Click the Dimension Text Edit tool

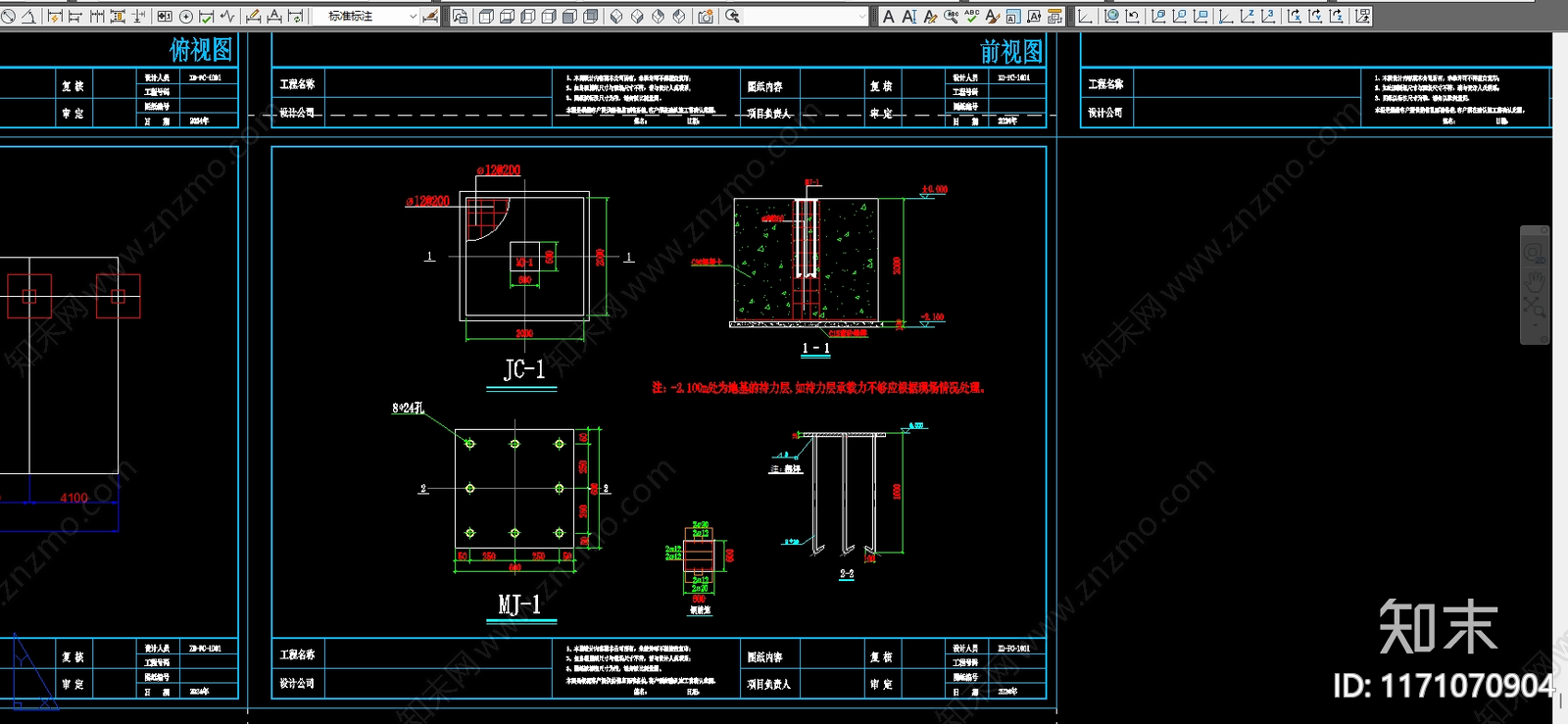(x=274, y=17)
